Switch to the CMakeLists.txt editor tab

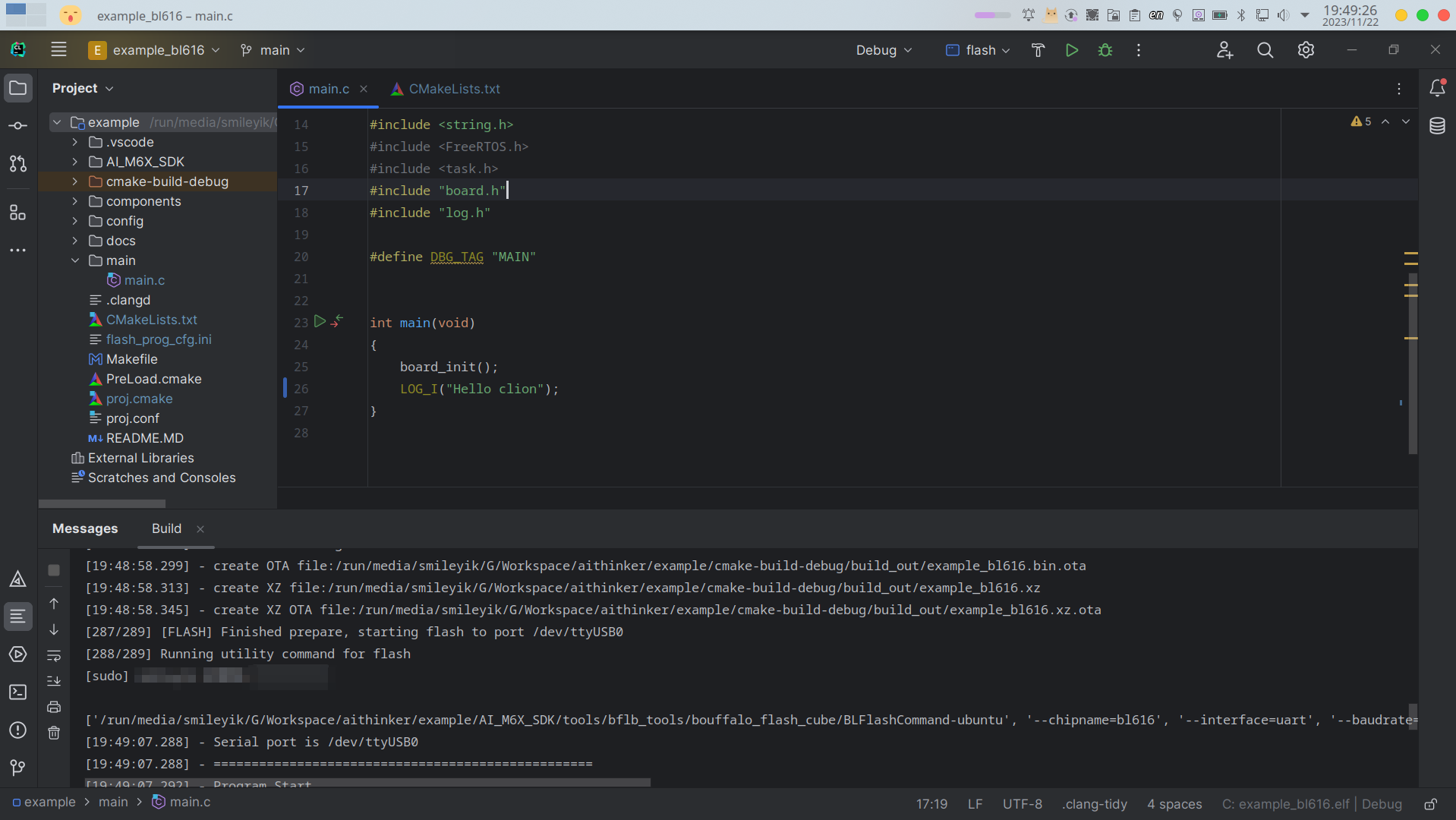pyautogui.click(x=446, y=89)
